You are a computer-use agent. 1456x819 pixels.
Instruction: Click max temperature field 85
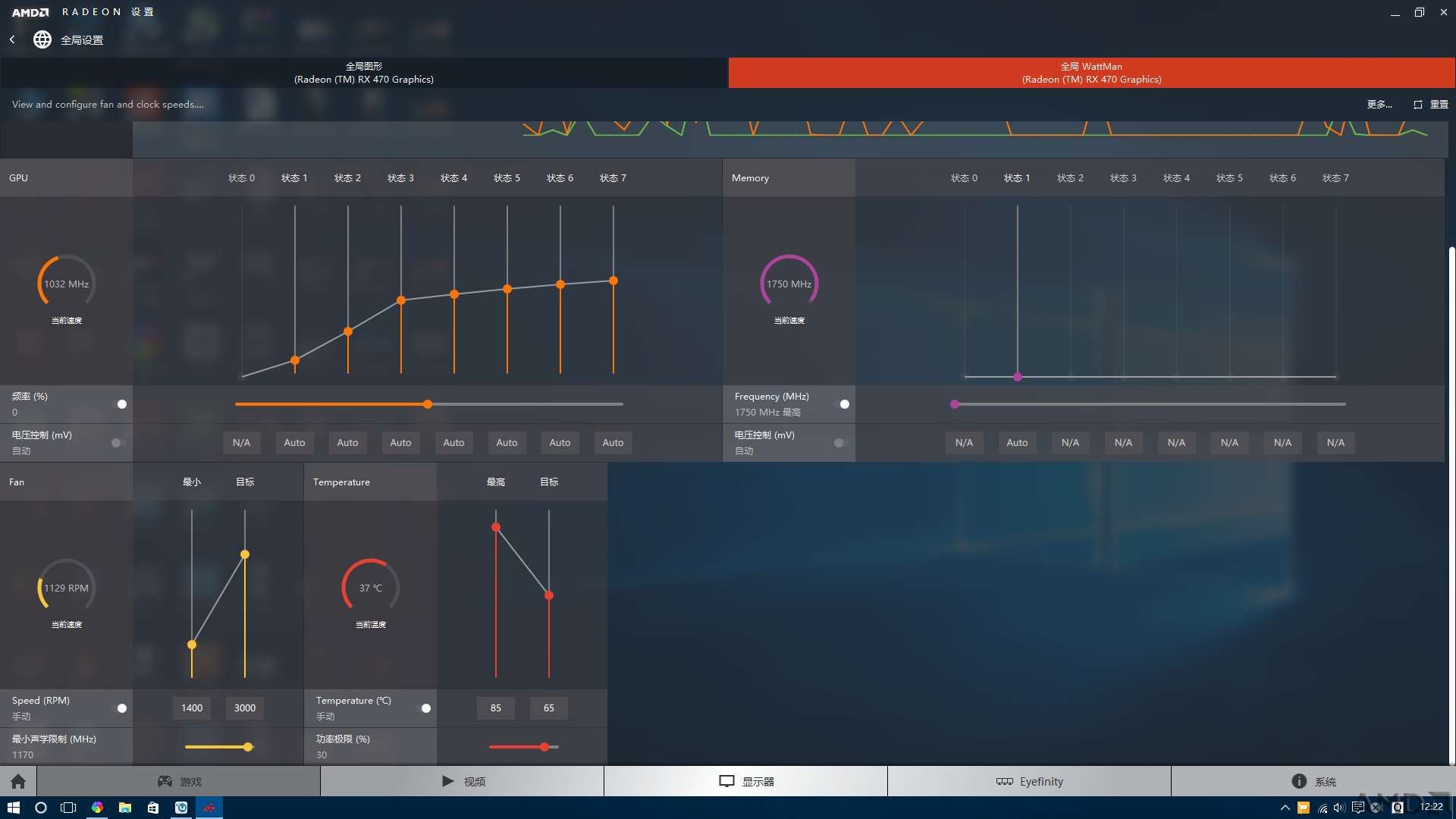[496, 708]
